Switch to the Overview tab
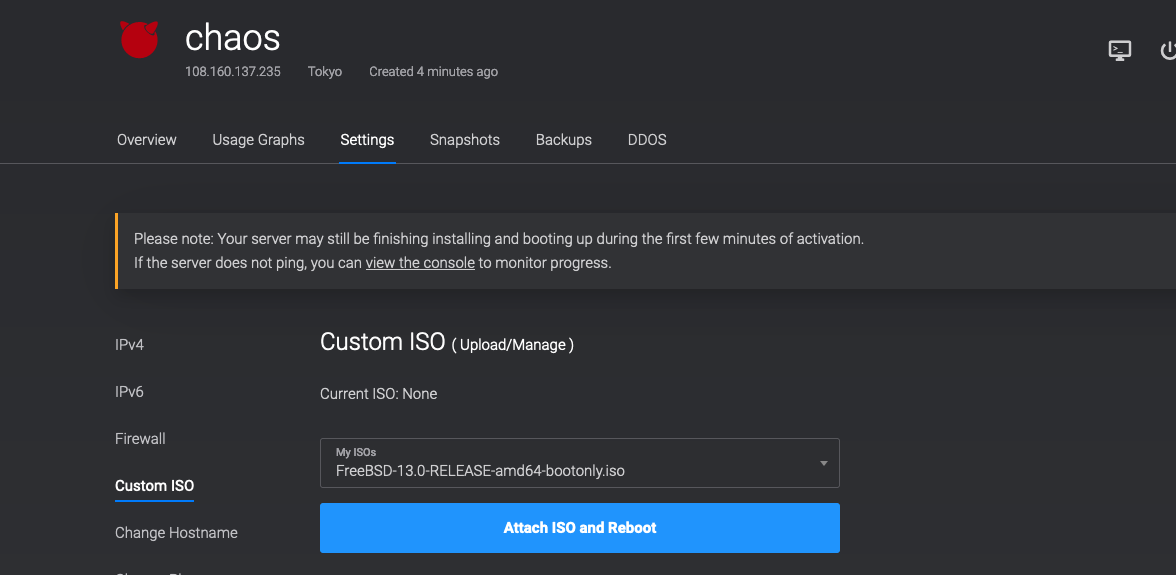This screenshot has width=1176, height=575. pos(146,140)
